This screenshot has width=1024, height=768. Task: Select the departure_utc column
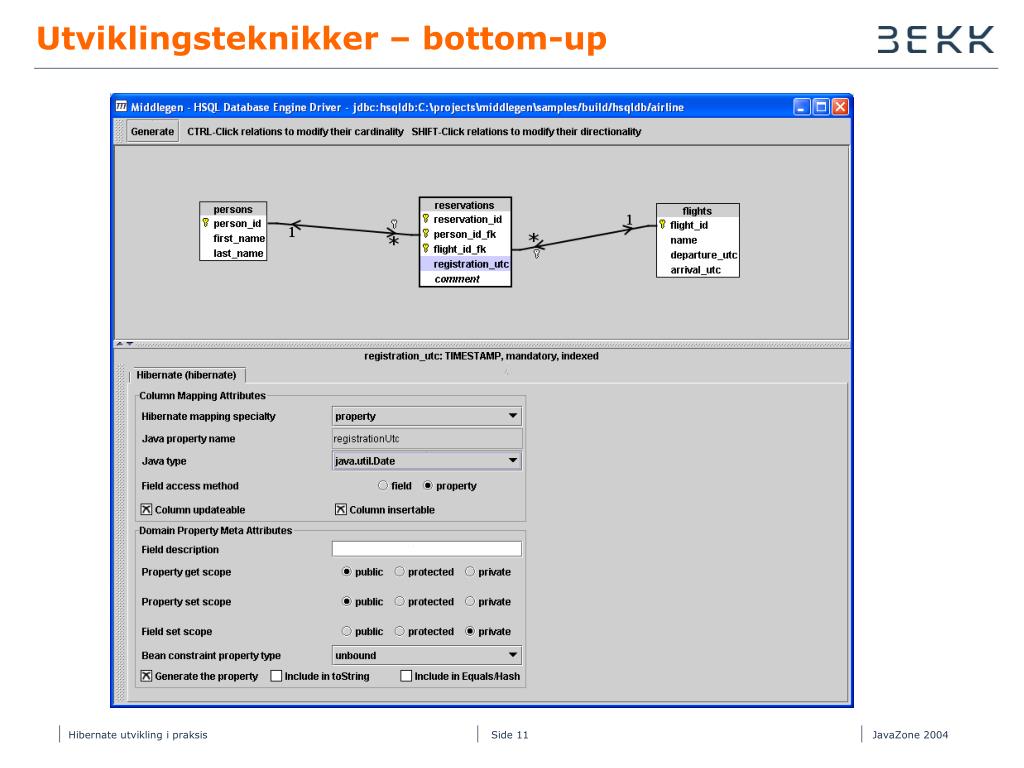pos(703,255)
